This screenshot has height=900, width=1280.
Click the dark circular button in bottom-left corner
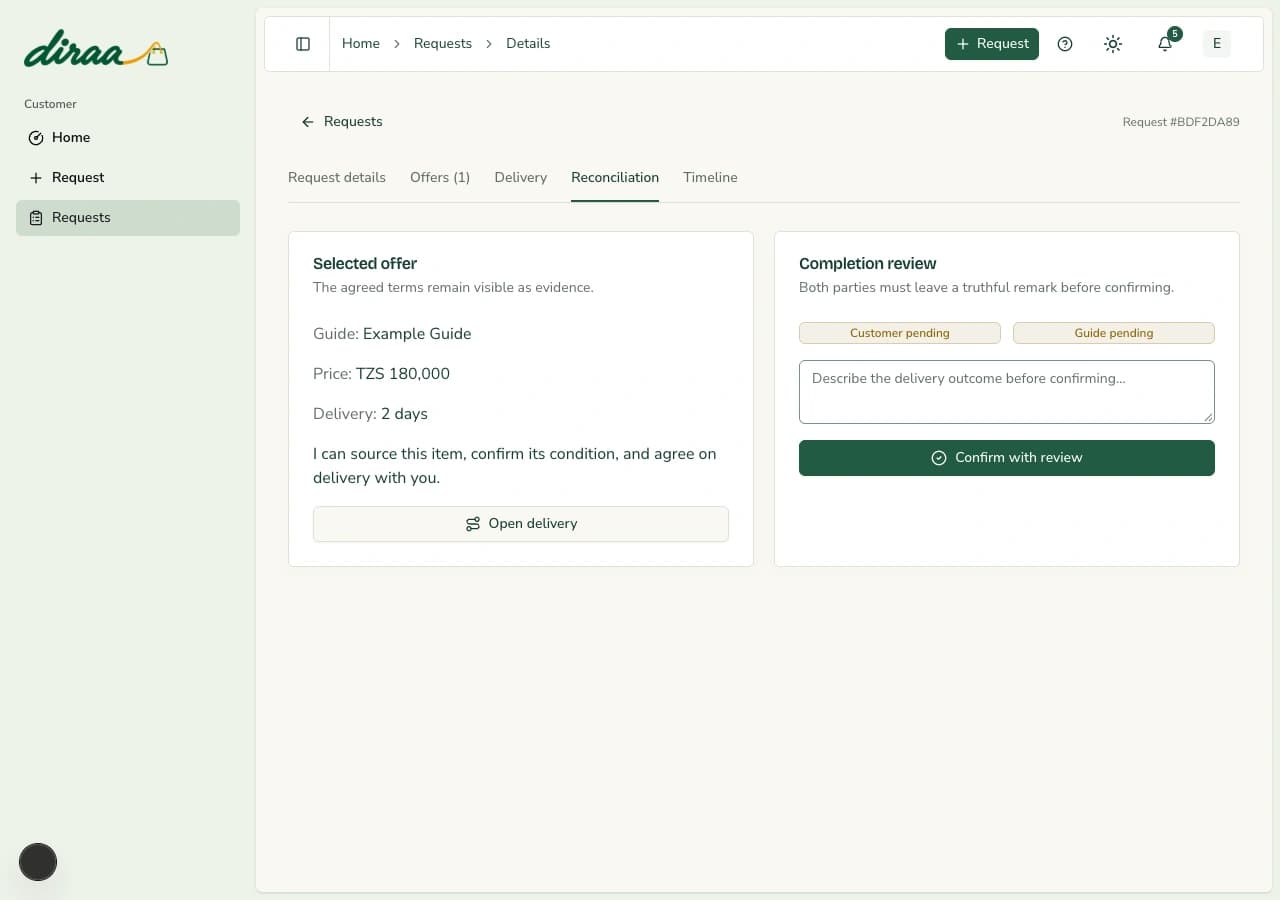tap(38, 862)
